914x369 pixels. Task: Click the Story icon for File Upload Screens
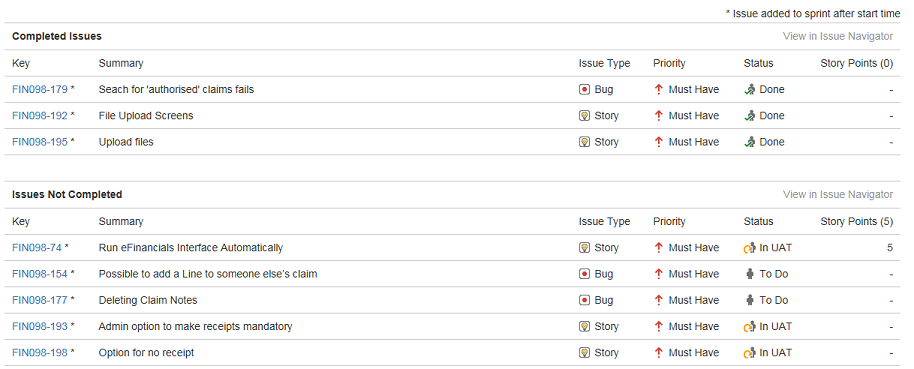584,116
